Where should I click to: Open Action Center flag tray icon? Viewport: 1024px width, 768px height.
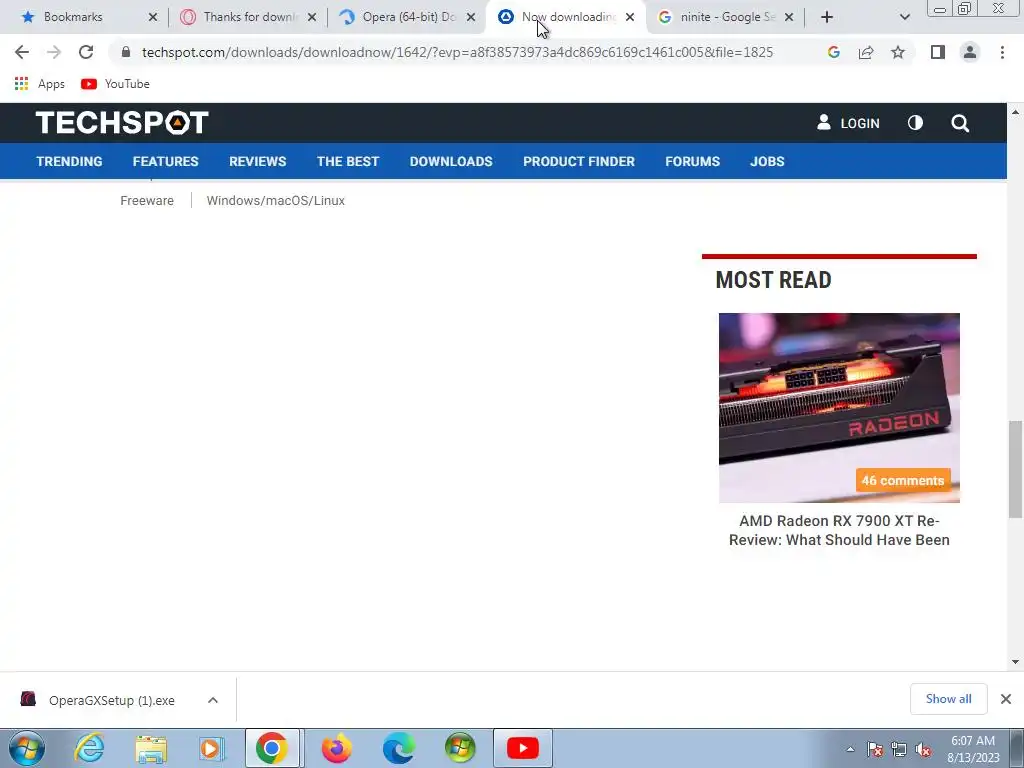click(x=874, y=749)
